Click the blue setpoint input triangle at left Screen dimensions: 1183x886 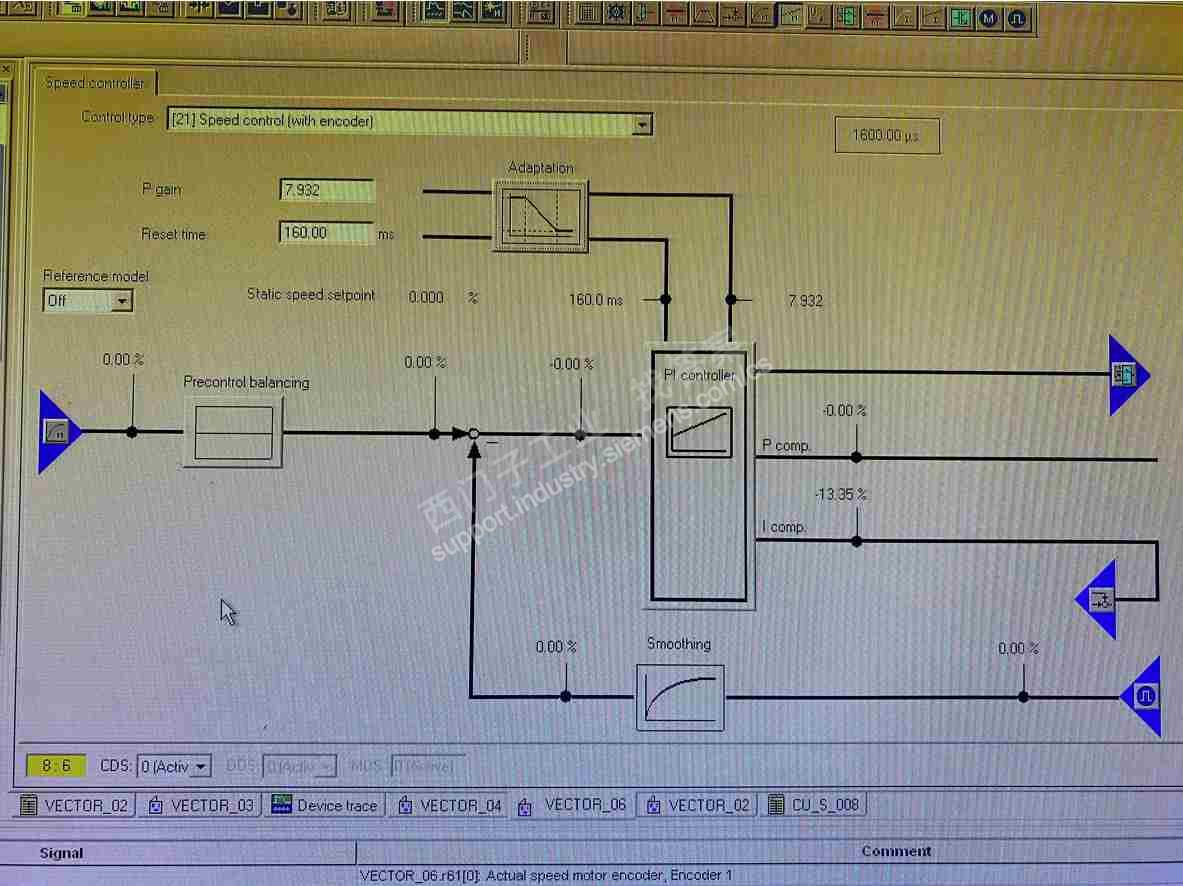[58, 432]
